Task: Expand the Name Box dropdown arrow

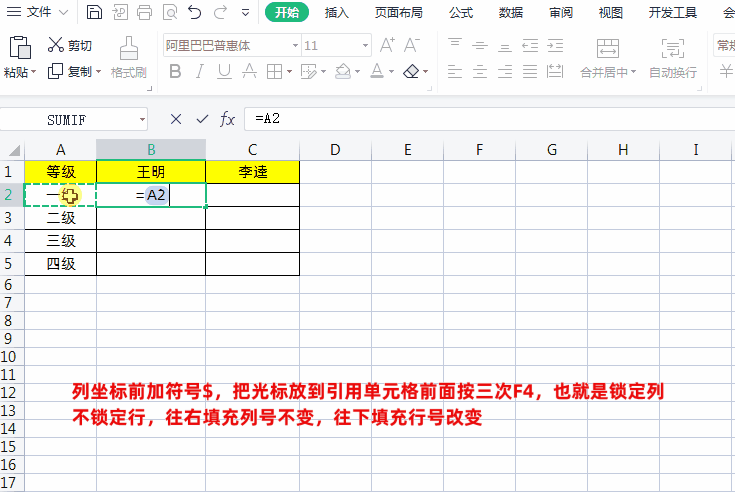Action: pos(142,120)
